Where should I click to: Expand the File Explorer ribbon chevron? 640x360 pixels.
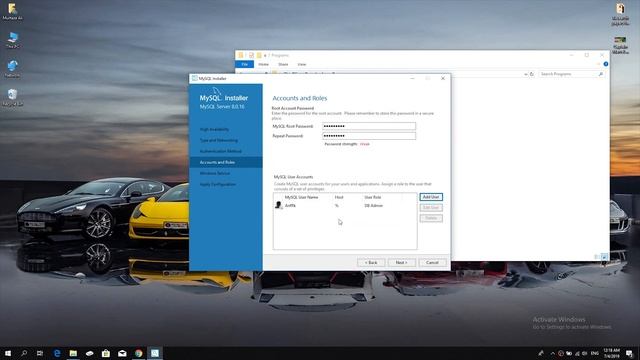click(x=598, y=64)
